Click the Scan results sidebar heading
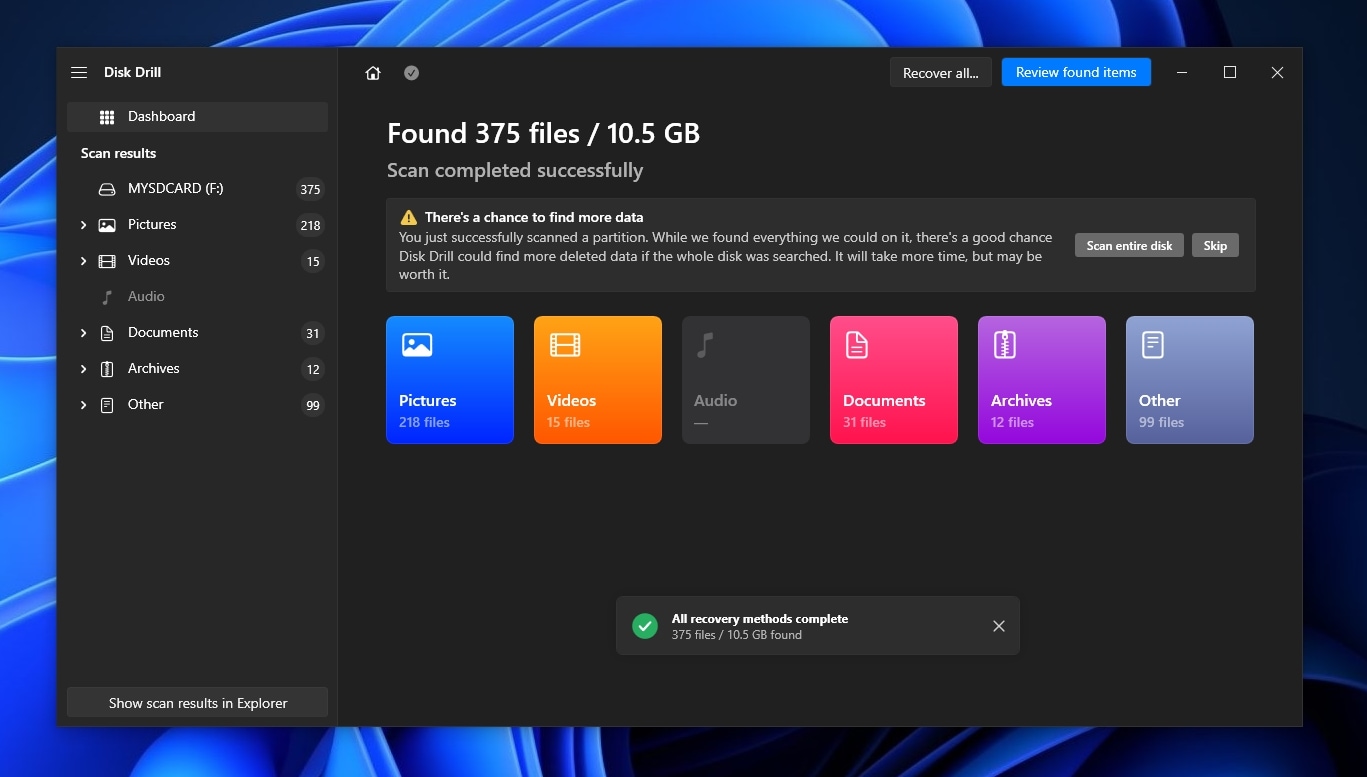 coord(118,153)
